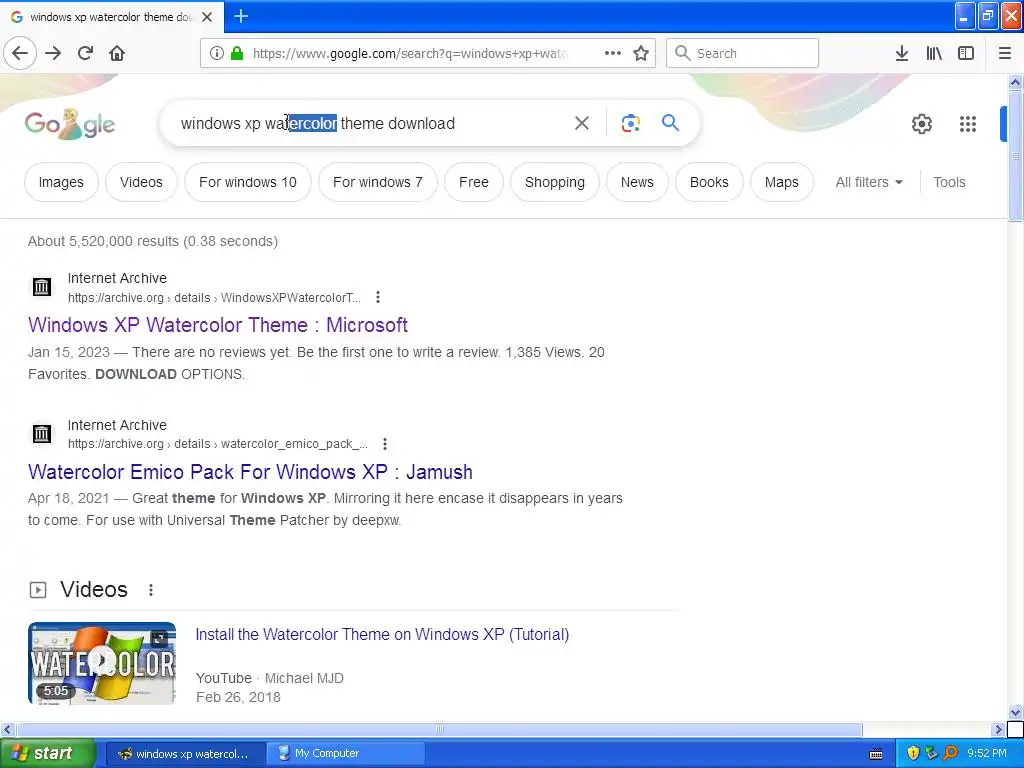Click the horizontal scrollbar left arrow

point(7,729)
